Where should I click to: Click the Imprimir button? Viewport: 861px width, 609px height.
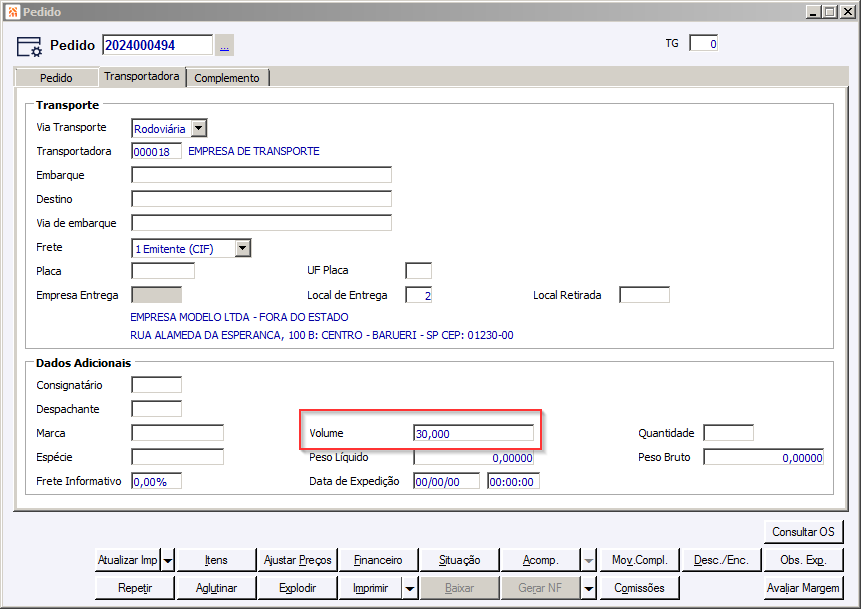pos(371,588)
